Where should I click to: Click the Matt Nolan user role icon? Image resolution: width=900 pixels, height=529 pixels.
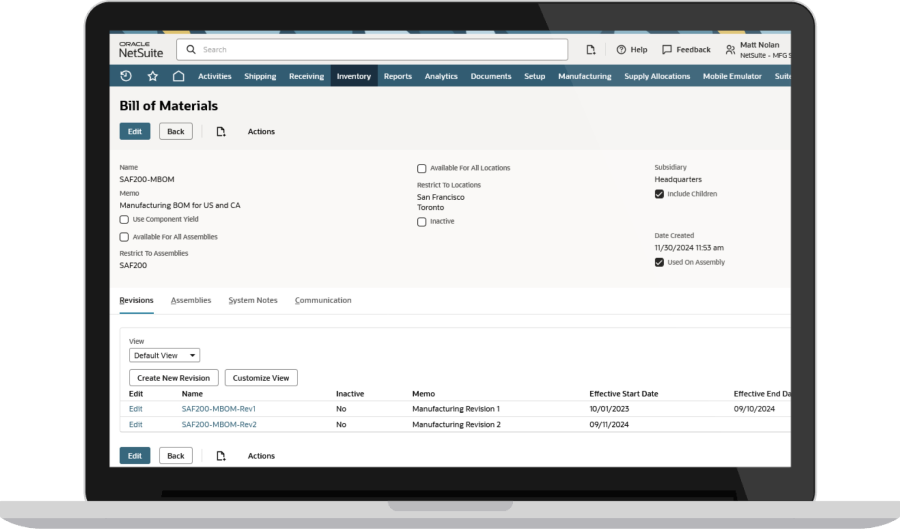pos(730,49)
